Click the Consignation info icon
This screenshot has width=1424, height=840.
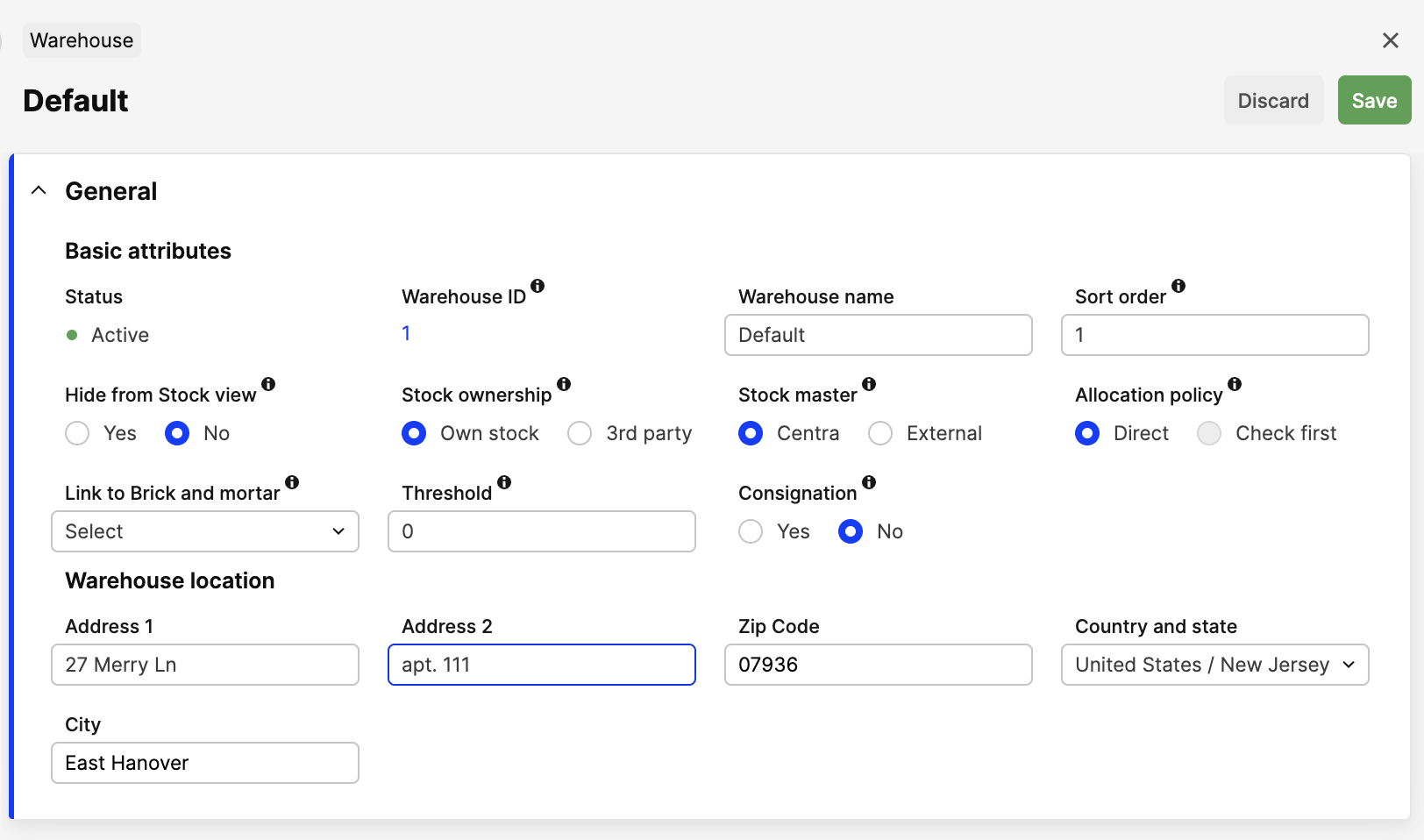tap(869, 482)
